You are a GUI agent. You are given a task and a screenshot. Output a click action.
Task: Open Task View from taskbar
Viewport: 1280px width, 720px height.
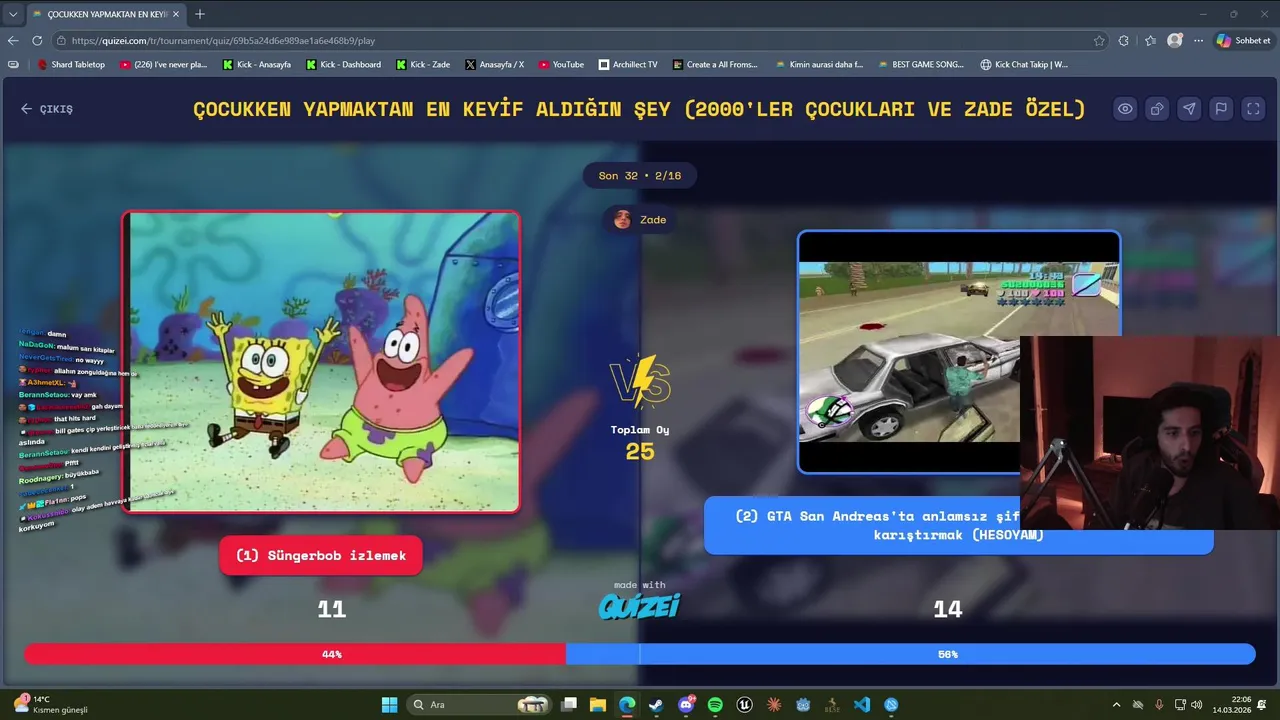(x=569, y=705)
